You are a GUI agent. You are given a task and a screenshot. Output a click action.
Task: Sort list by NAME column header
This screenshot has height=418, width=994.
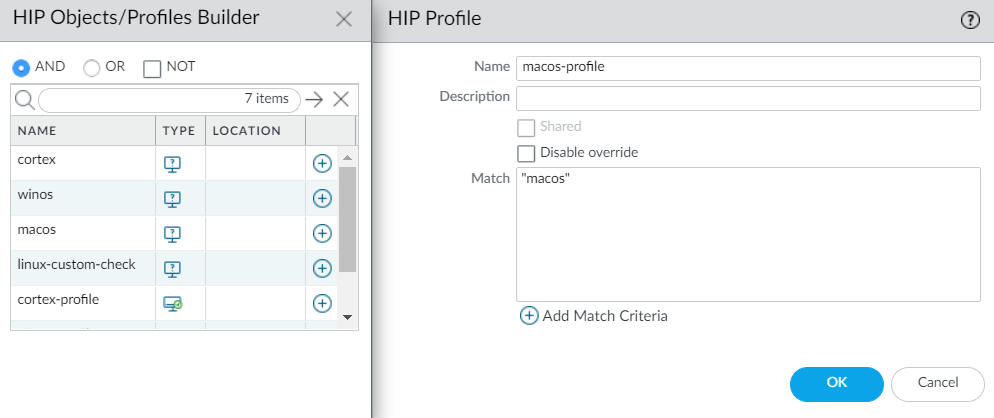(x=38, y=131)
